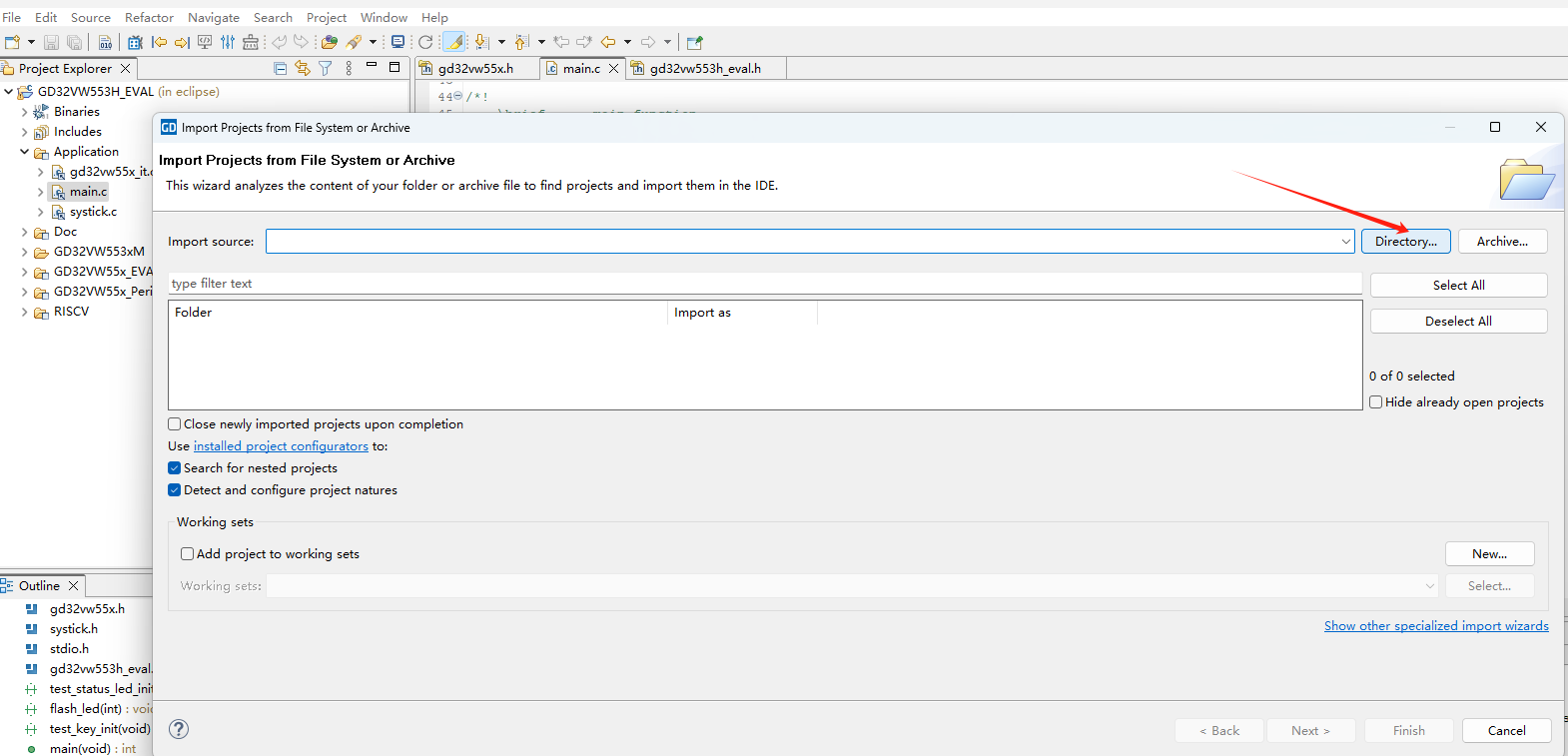Click the New file toolbar icon
Image resolution: width=1568 pixels, height=756 pixels.
pyautogui.click(x=12, y=42)
